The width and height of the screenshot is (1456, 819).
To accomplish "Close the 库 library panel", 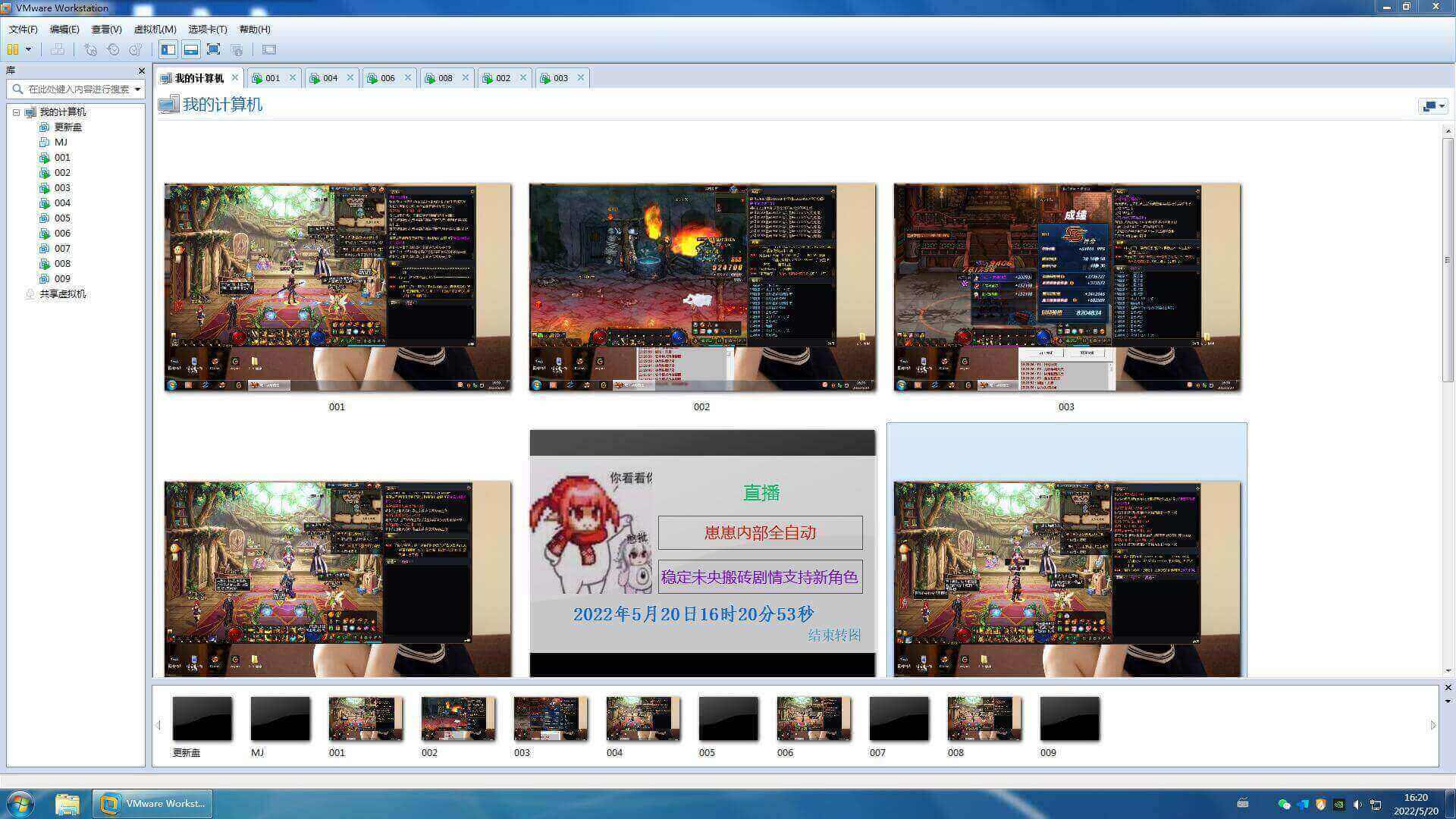I will 141,71.
